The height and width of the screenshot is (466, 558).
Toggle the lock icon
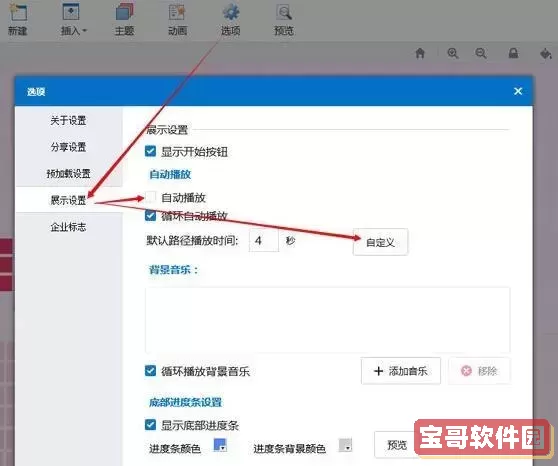513,53
